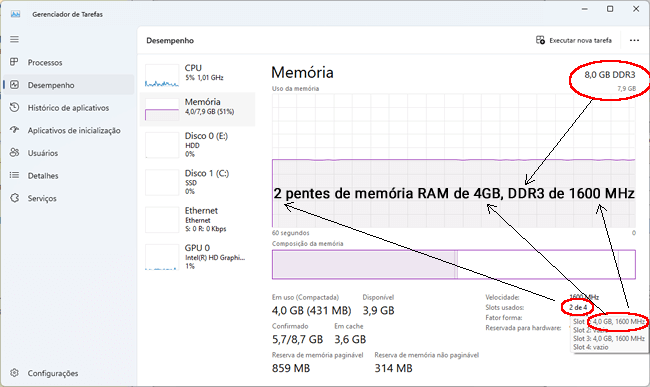Click the memory composition bar
This screenshot has height=387, width=650.
click(x=454, y=264)
